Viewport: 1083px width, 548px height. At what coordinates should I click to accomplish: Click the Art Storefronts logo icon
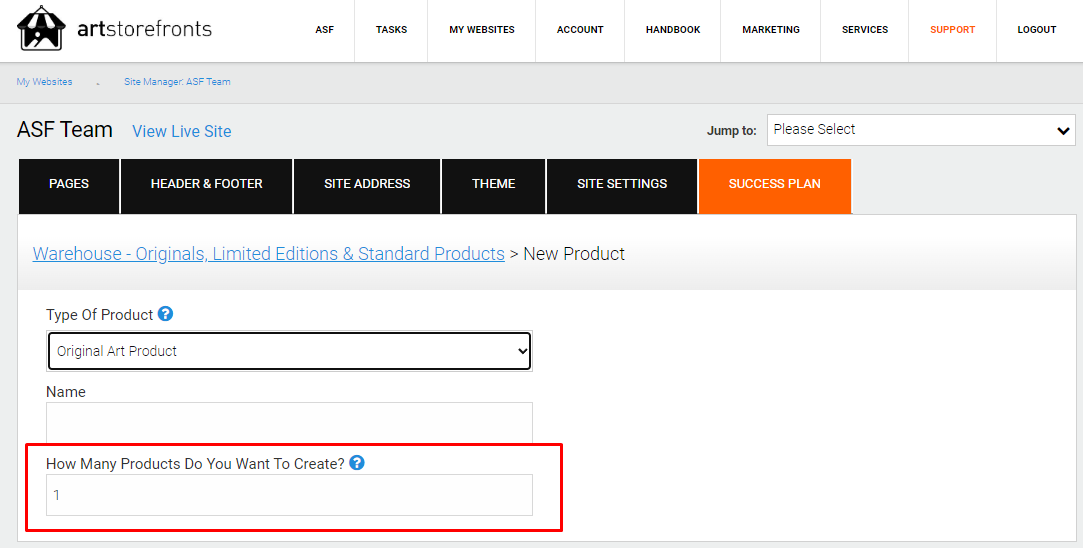[42, 29]
